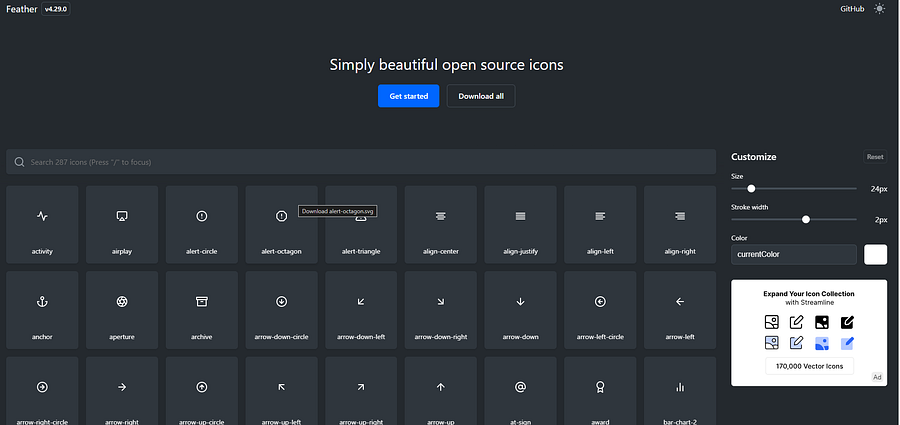Image resolution: width=900 pixels, height=425 pixels.
Task: Click the Get started button
Action: 409,96
